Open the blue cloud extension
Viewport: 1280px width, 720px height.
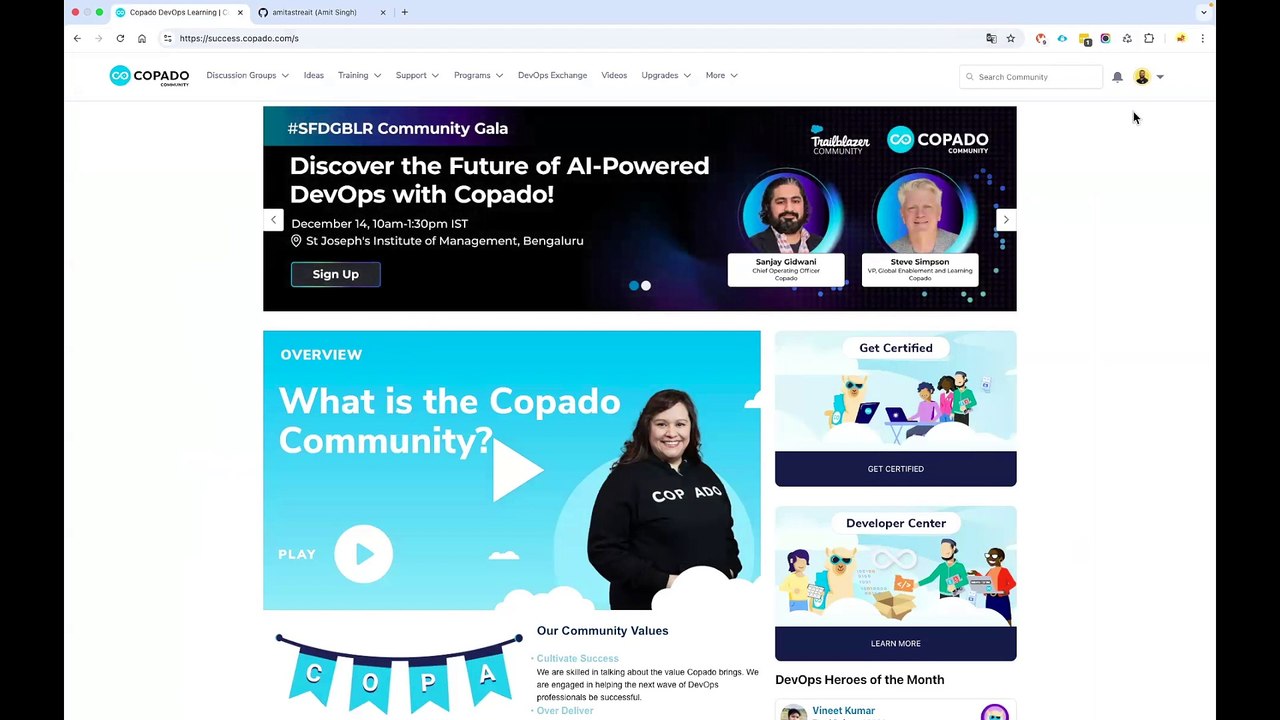pos(1062,38)
